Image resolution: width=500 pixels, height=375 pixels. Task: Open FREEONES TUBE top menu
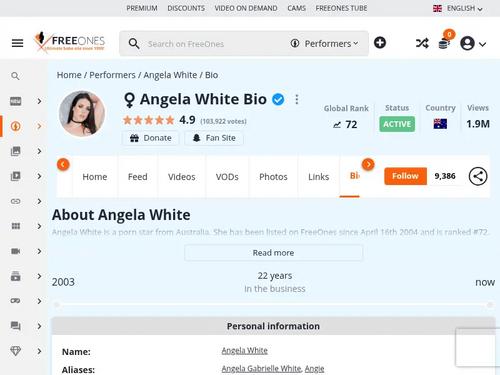341,8
